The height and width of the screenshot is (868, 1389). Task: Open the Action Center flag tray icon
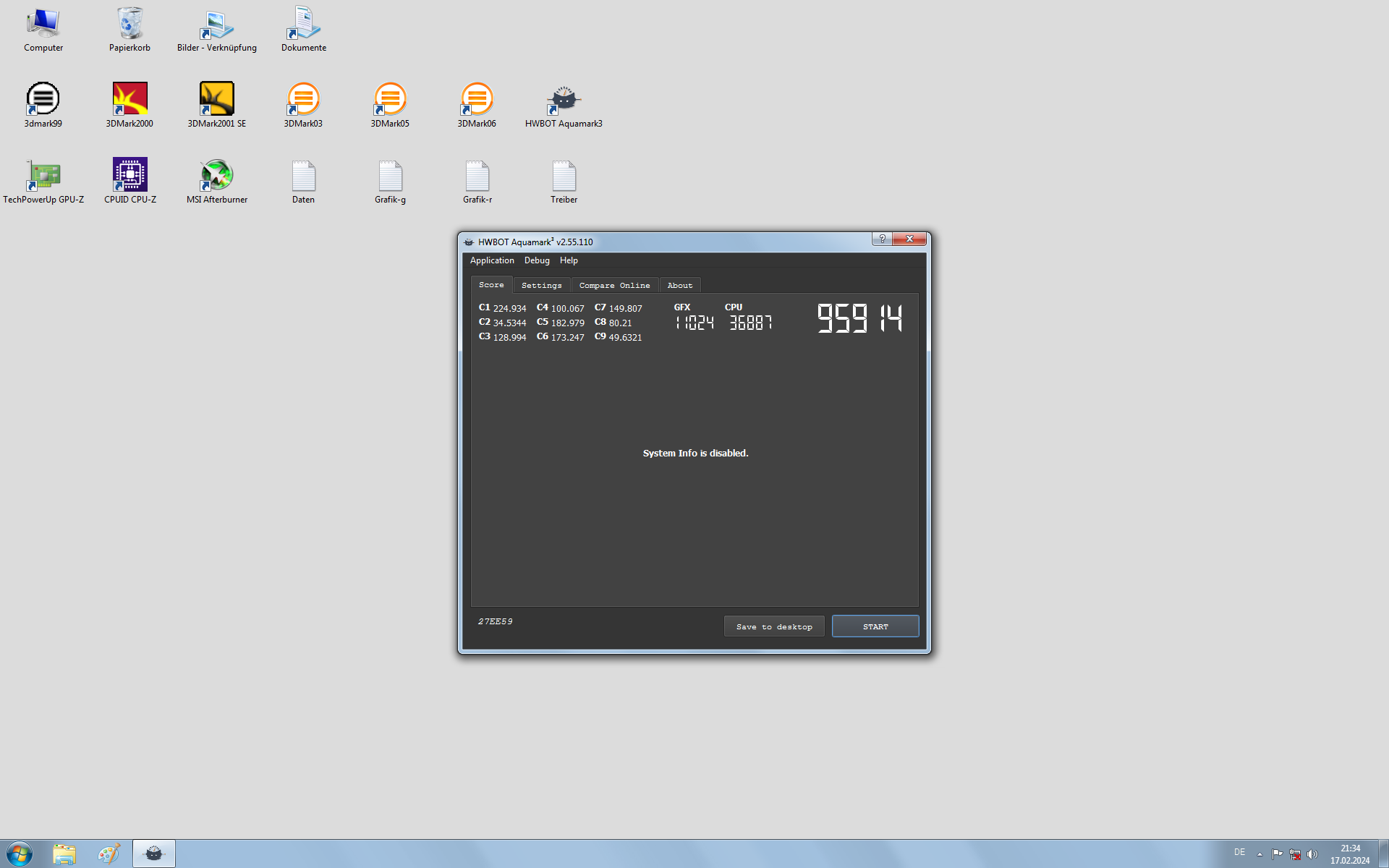[1277, 854]
